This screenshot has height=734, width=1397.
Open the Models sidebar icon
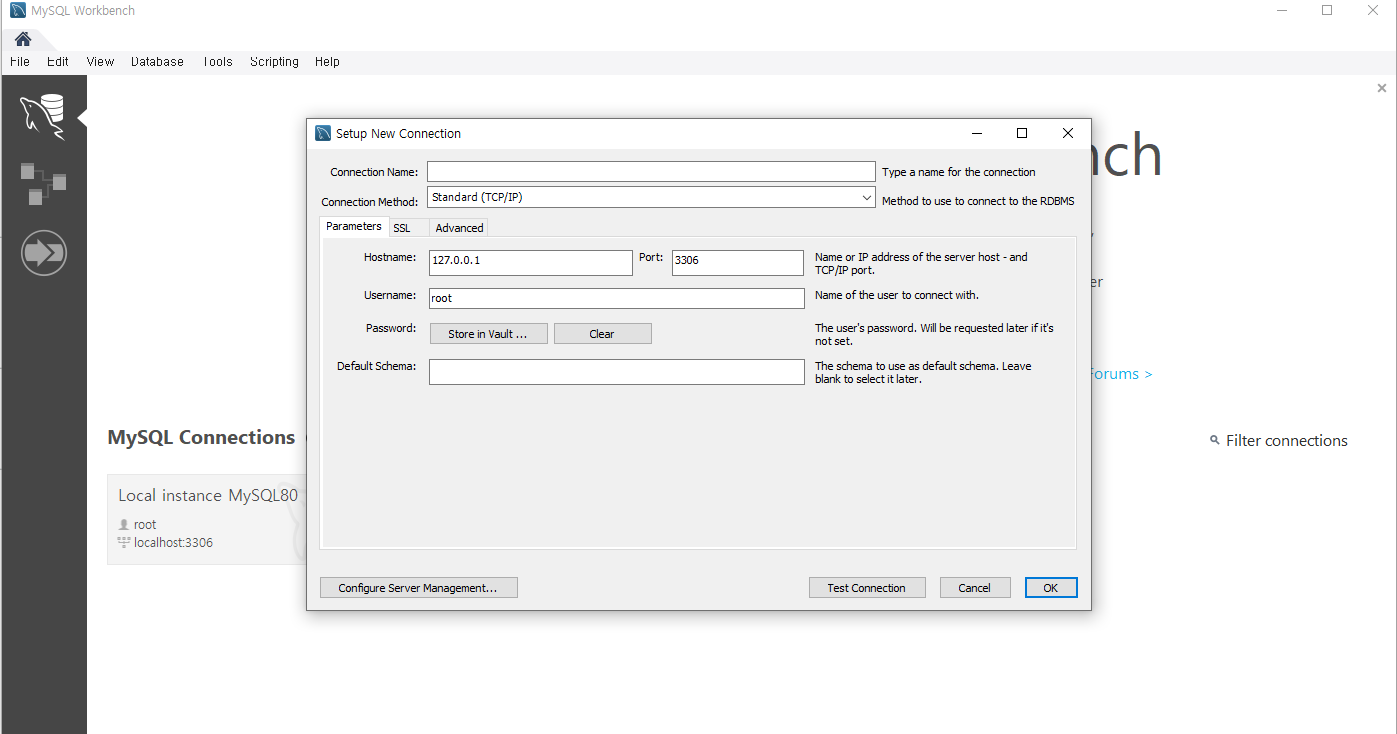(x=43, y=184)
